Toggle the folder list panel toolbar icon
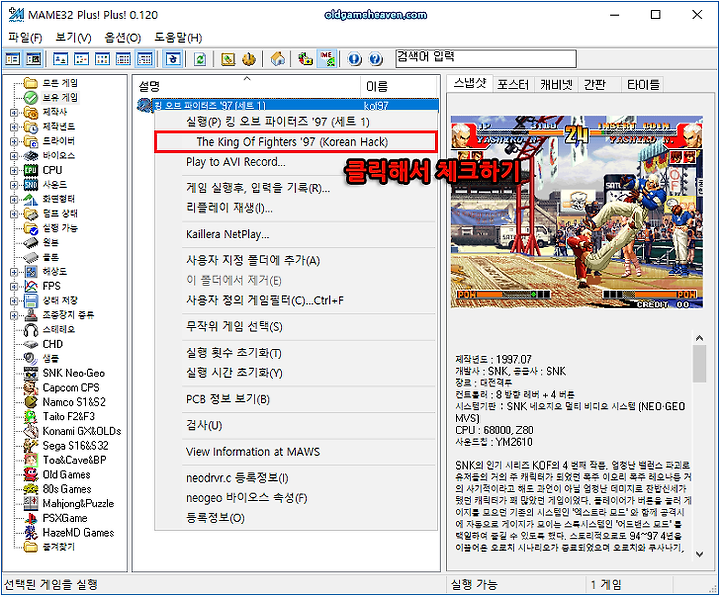This screenshot has height=597, width=720. click(12, 59)
